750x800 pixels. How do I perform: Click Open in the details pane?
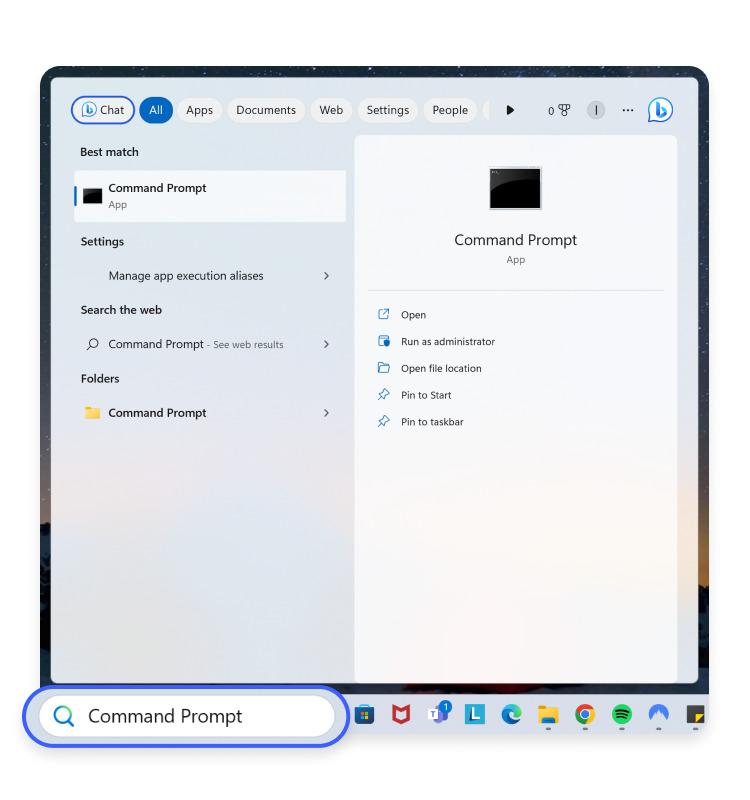coord(413,315)
